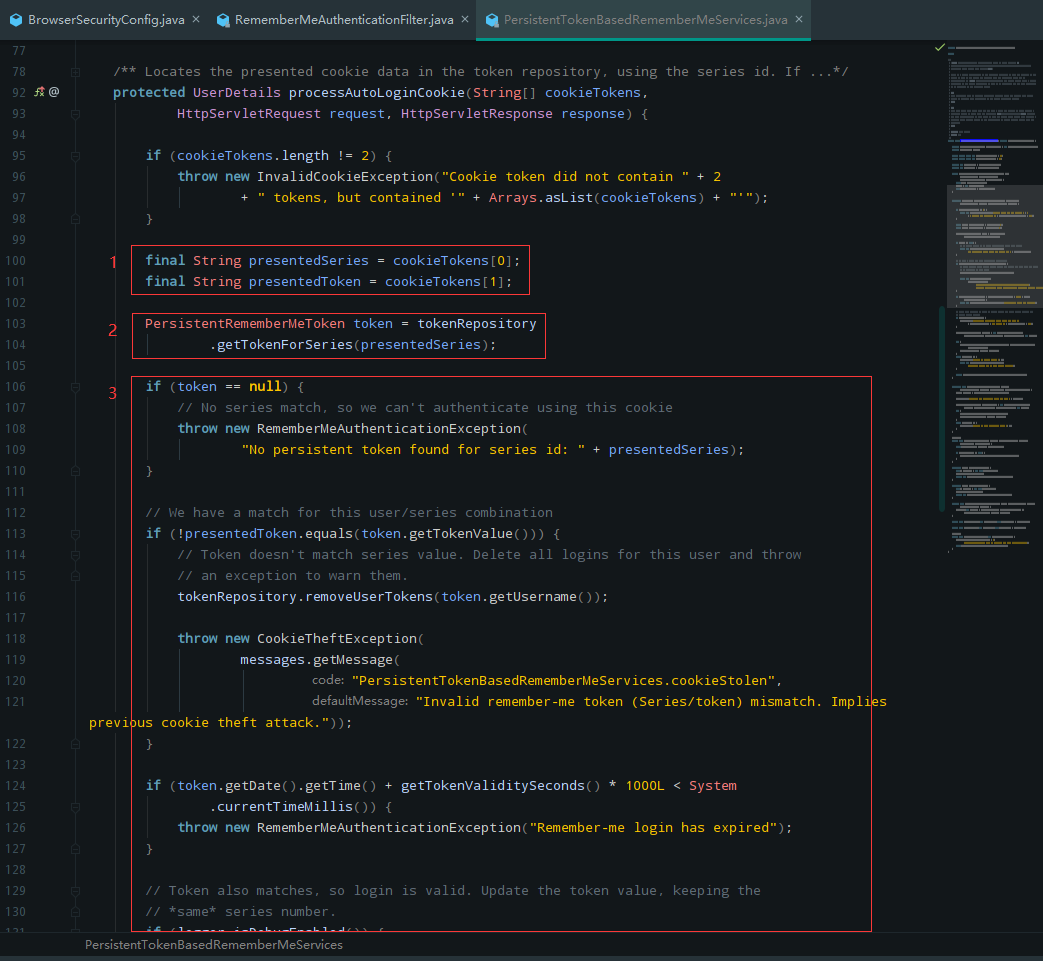Viewport: 1043px width, 961px height.
Task: Switch to the BrowserSecurityConfig.java tab
Action: (105, 20)
